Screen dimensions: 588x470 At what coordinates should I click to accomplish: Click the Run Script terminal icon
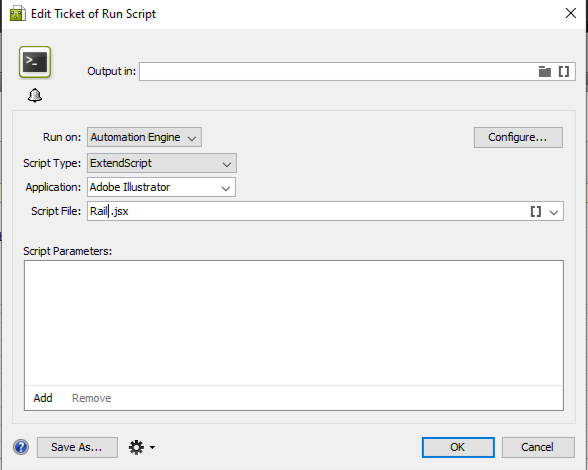[35, 62]
